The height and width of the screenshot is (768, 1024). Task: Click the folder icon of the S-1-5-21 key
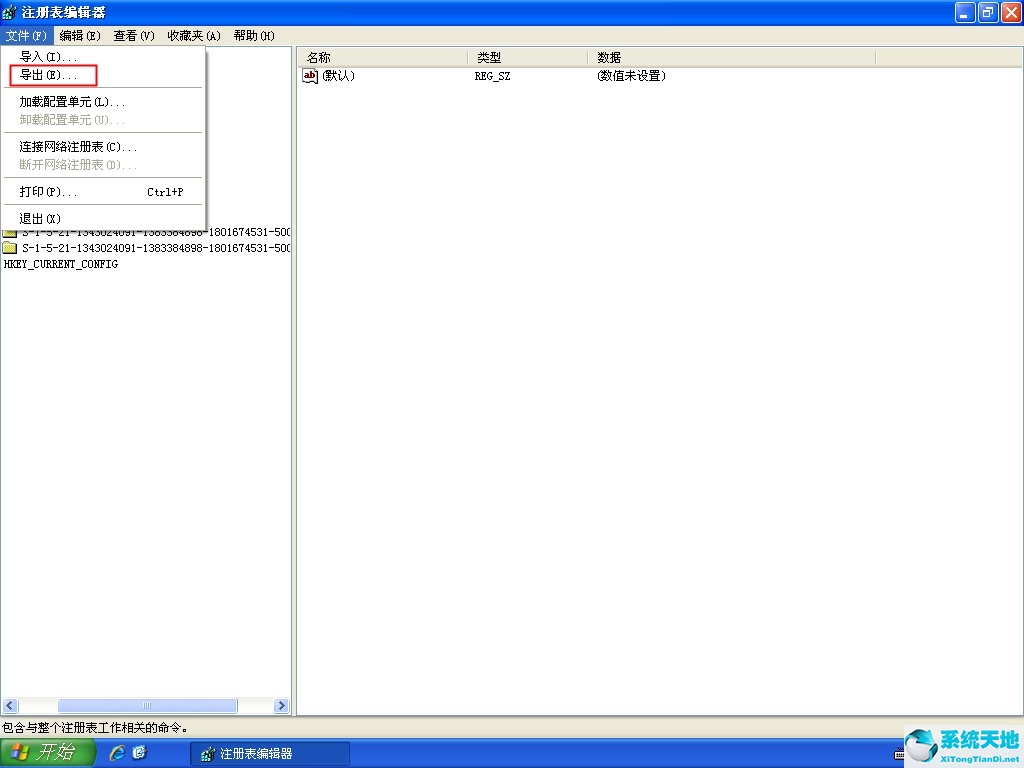click(x=9, y=248)
